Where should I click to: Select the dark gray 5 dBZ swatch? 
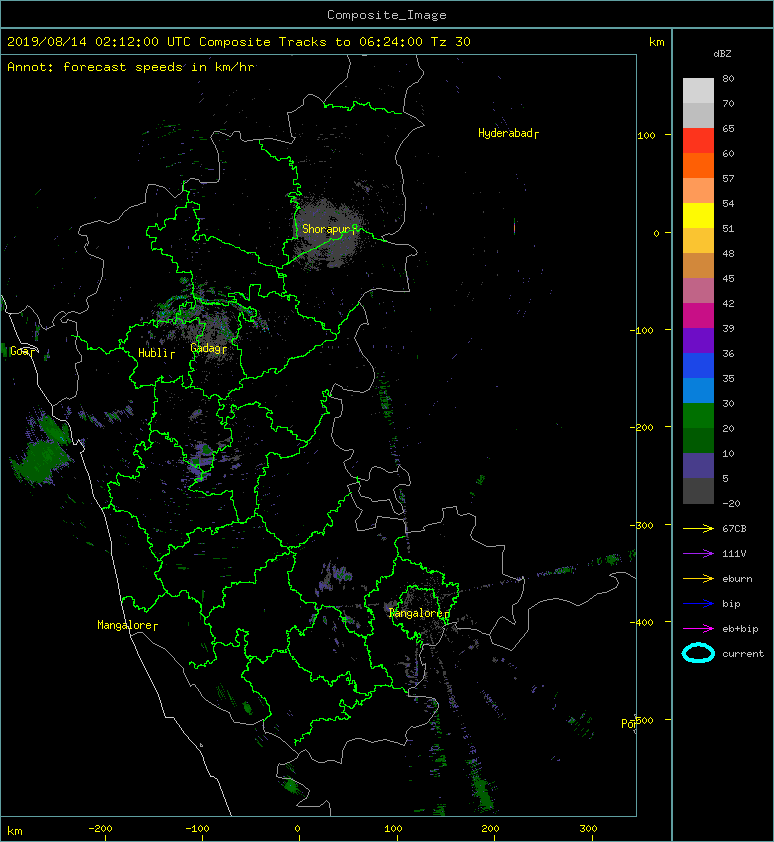click(698, 490)
